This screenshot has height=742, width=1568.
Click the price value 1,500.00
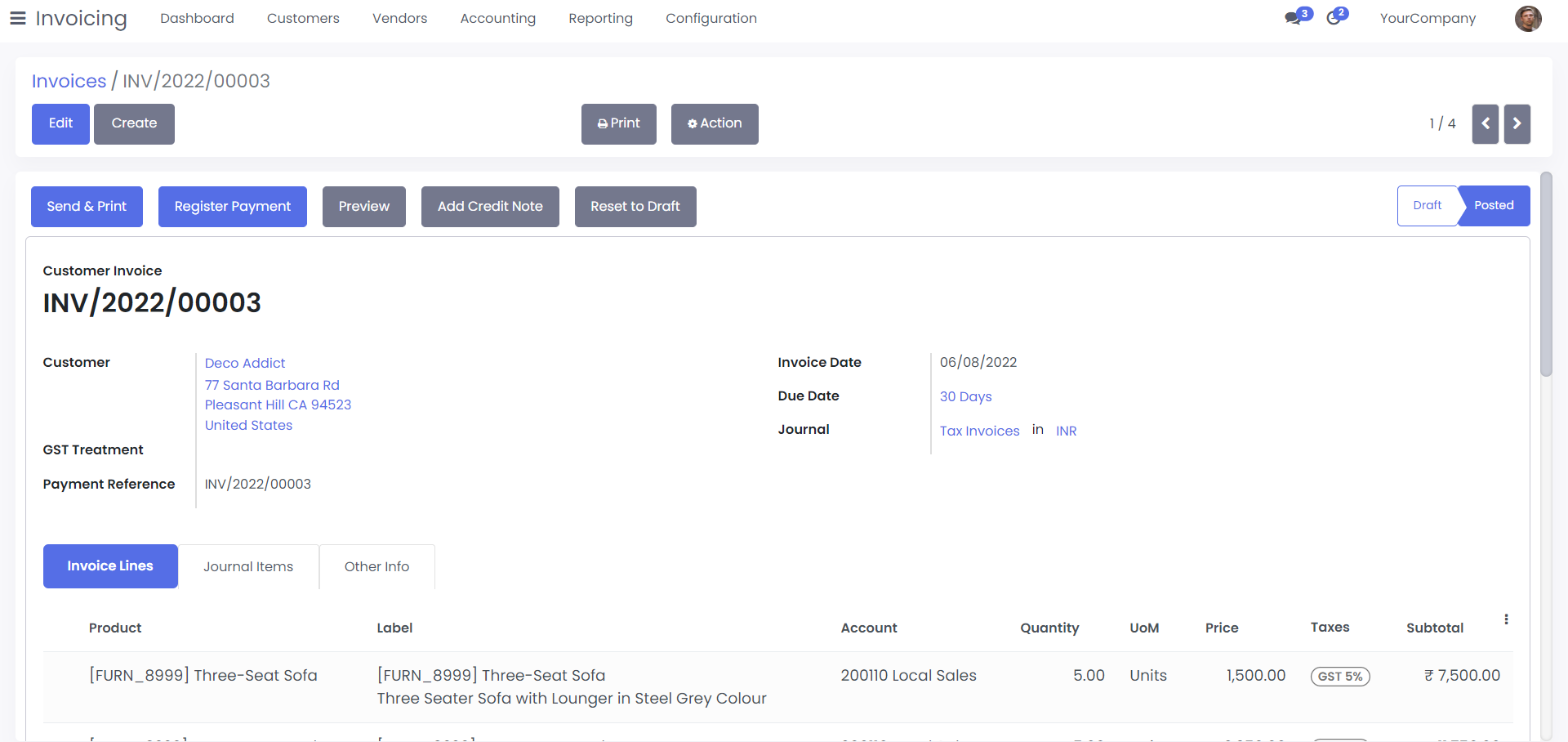tap(1256, 676)
